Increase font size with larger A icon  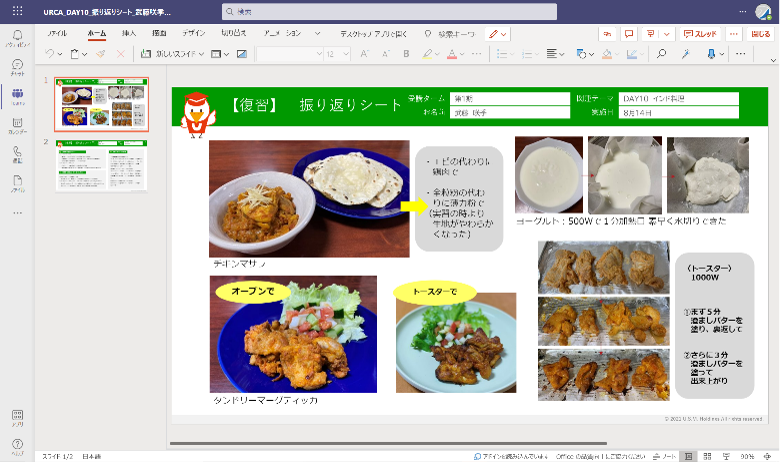tap(364, 54)
